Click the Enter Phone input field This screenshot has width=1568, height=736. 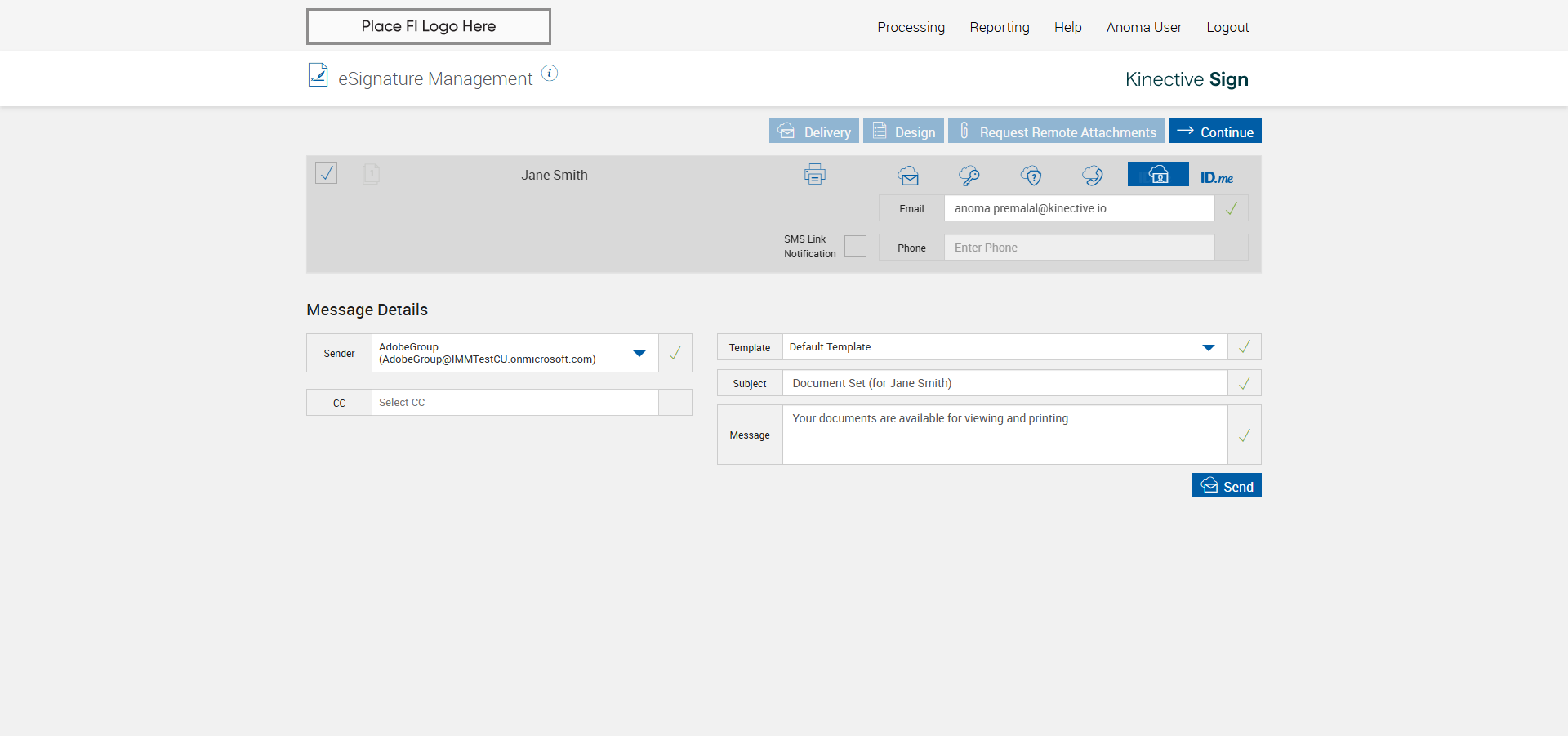[x=1078, y=248]
